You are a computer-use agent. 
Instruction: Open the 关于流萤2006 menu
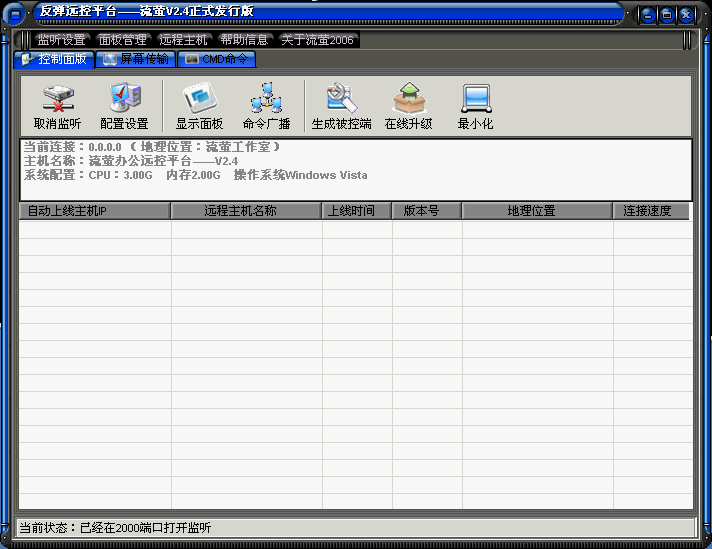(x=318, y=40)
